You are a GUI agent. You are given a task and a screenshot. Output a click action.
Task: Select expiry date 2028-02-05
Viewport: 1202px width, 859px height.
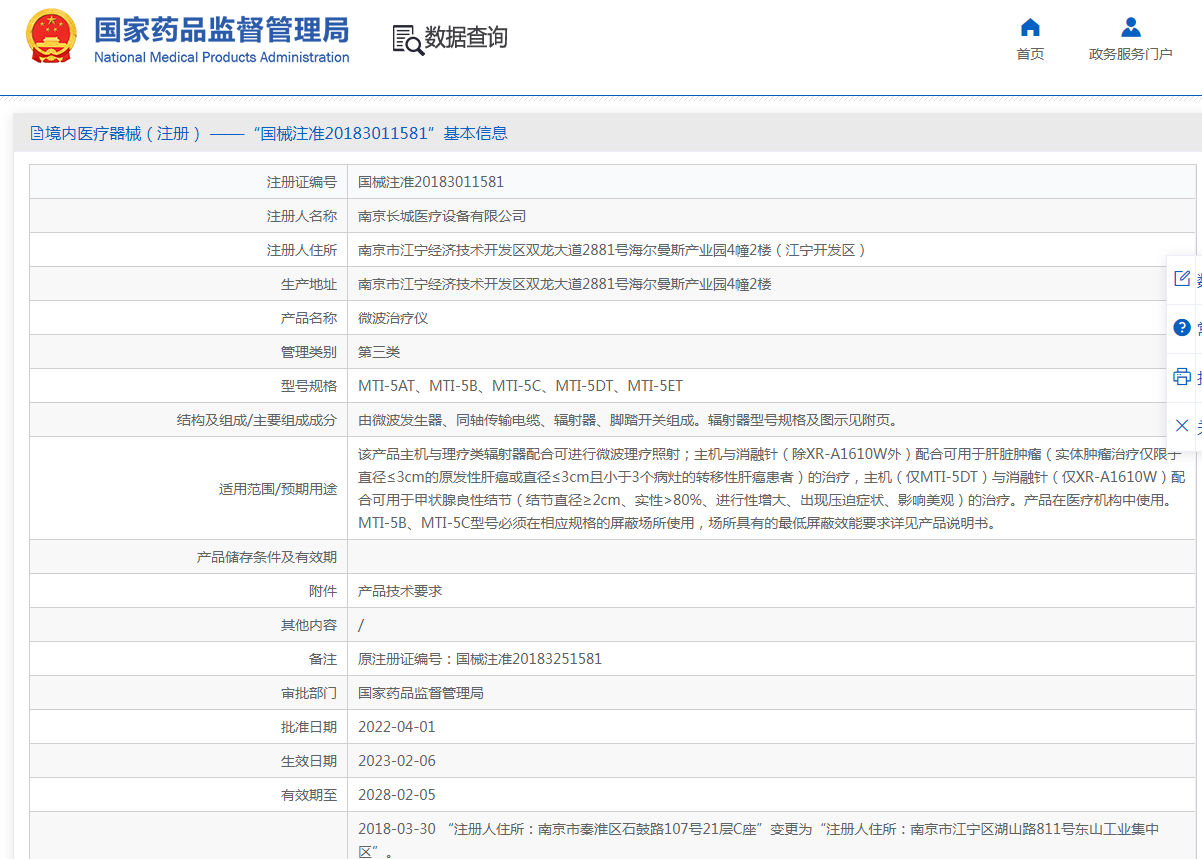[x=397, y=795]
